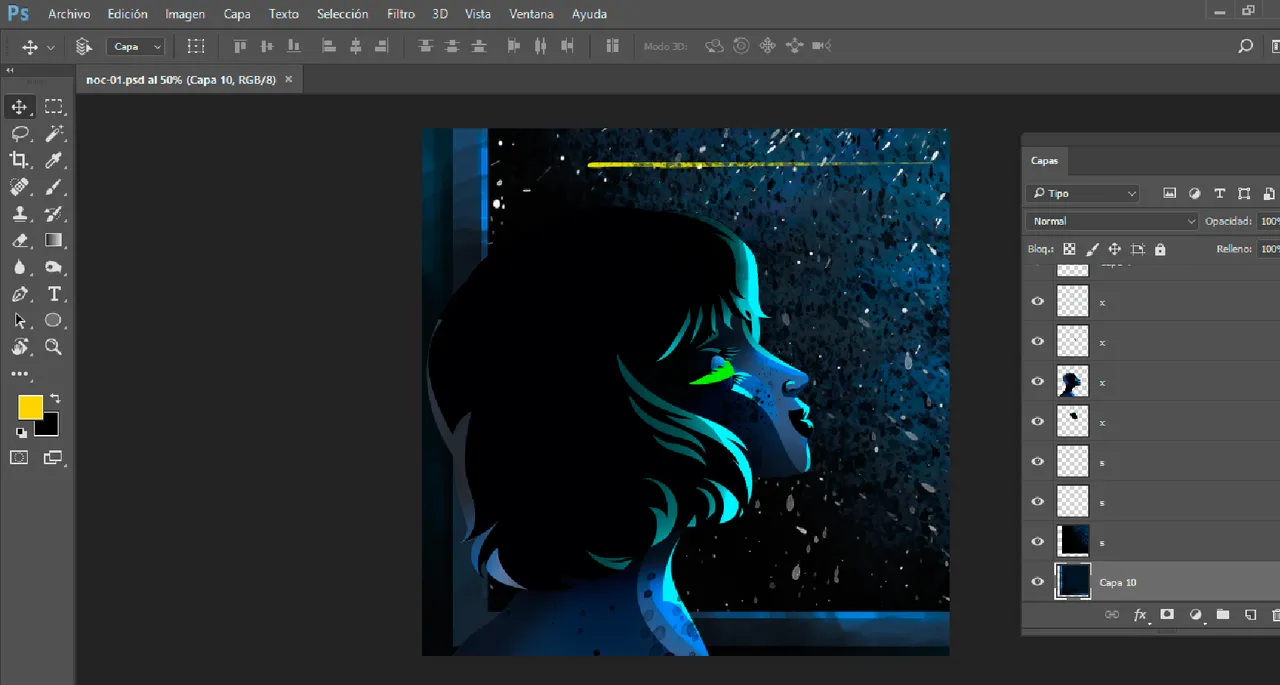Viewport: 1280px width, 685px height.
Task: Open the Tipo layer filter dropdown
Action: (1085, 194)
